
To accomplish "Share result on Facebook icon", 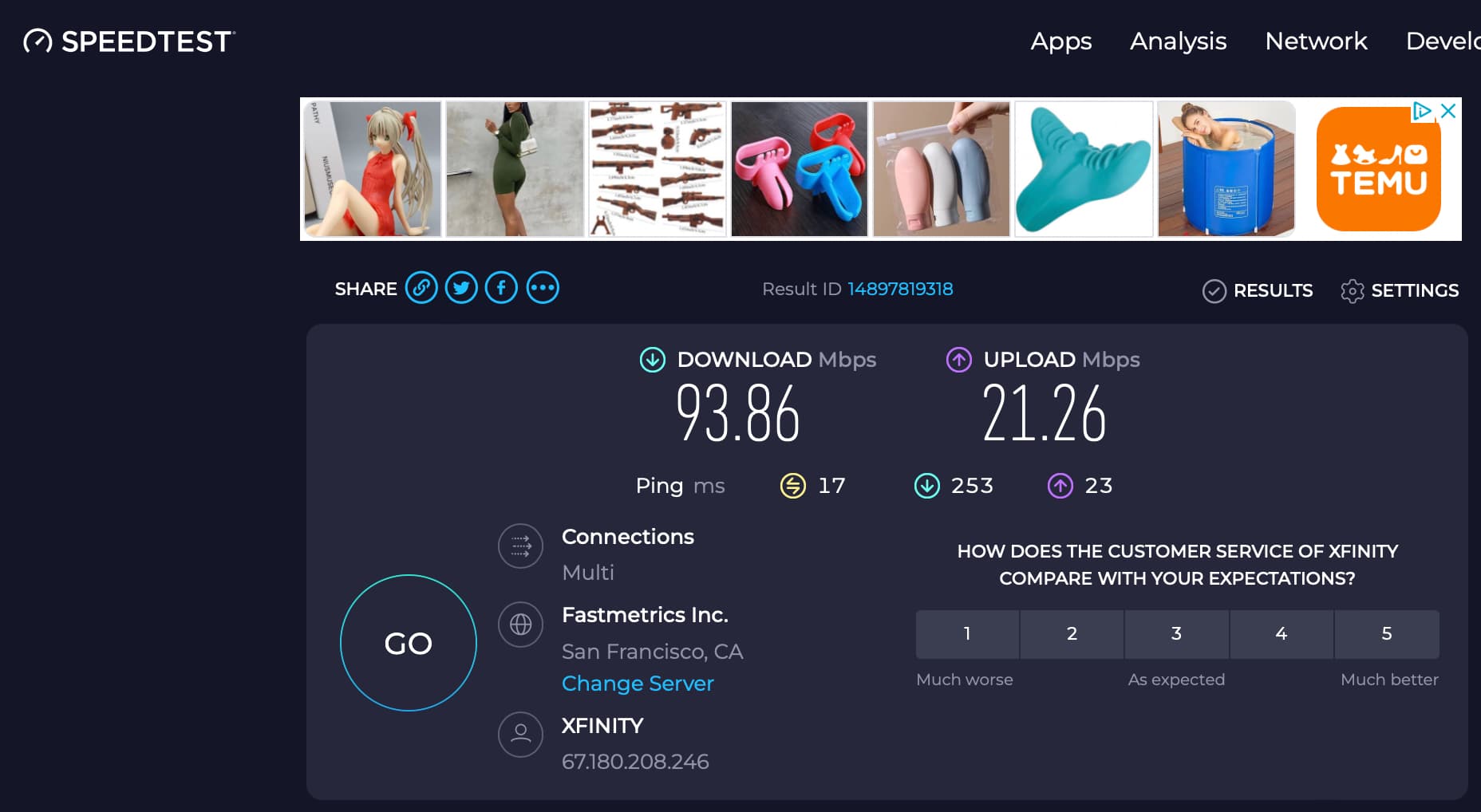I will pyautogui.click(x=501, y=288).
